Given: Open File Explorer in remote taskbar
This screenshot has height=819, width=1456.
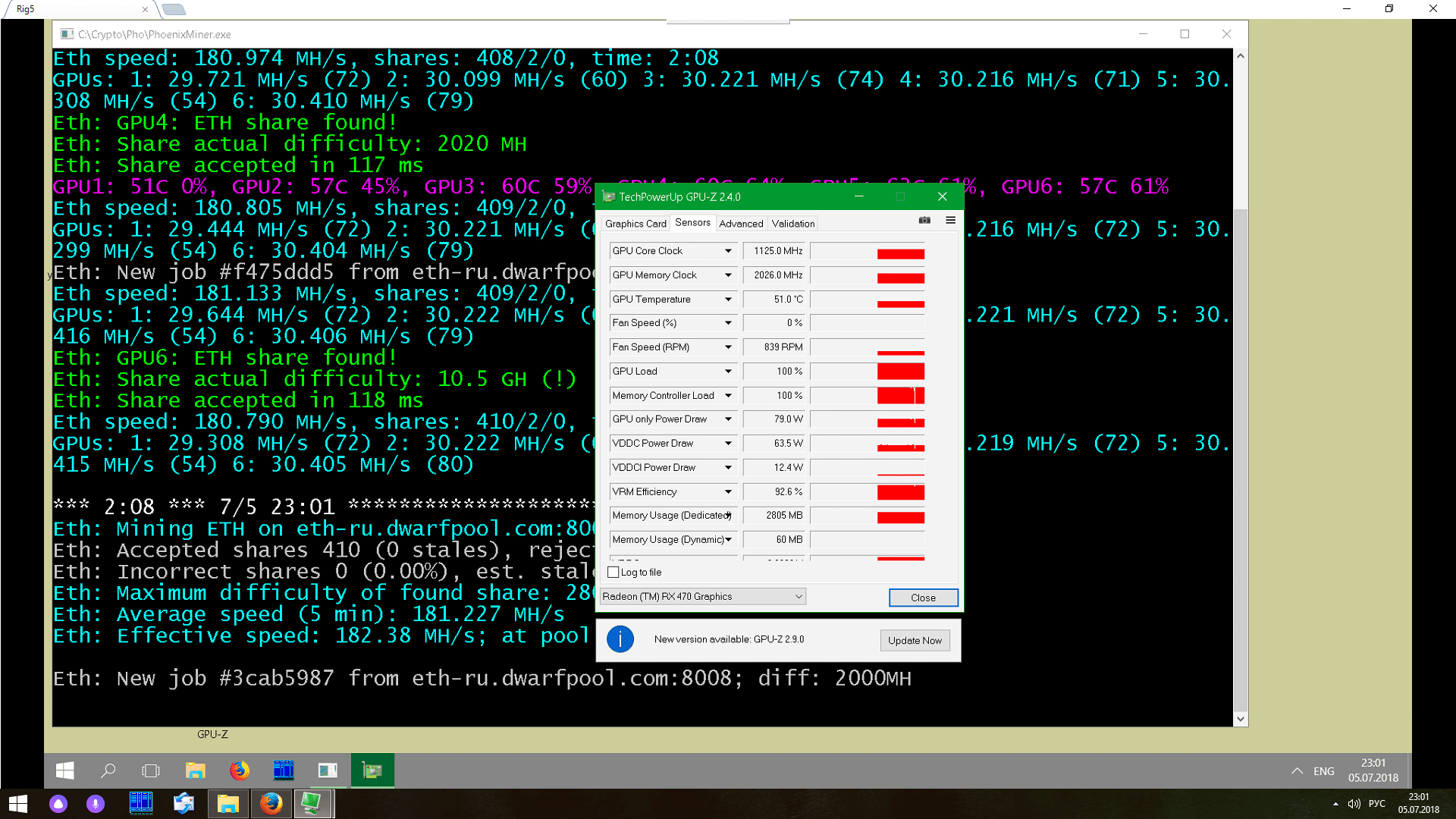Looking at the screenshot, I should pos(196,770).
